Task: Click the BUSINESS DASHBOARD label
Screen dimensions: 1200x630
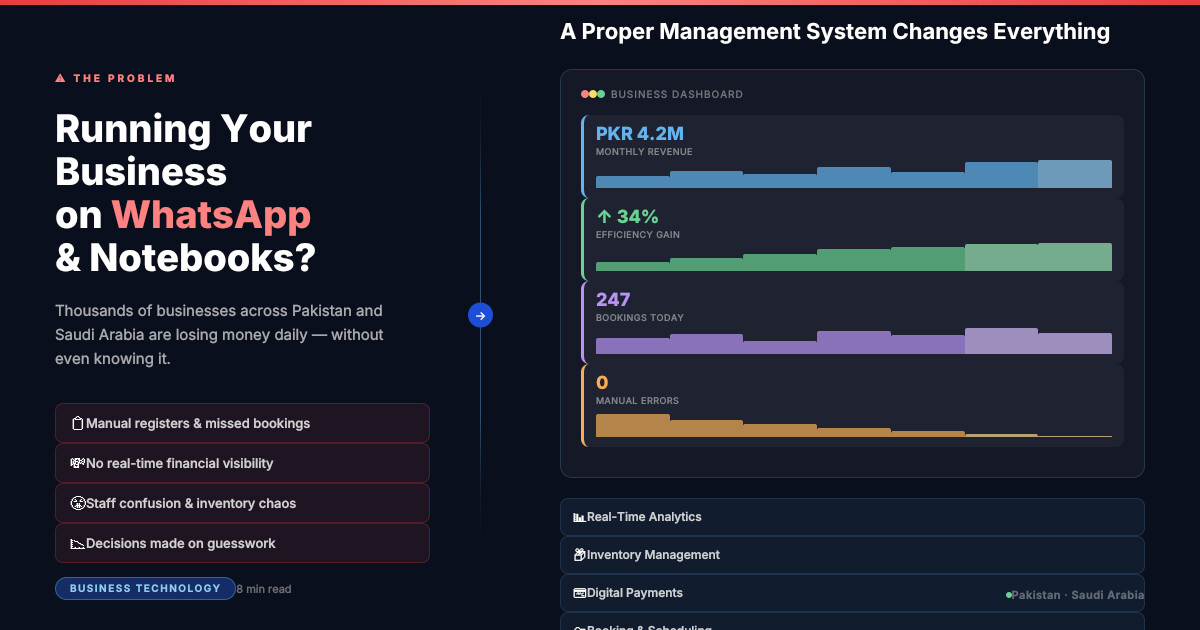Action: [x=677, y=94]
